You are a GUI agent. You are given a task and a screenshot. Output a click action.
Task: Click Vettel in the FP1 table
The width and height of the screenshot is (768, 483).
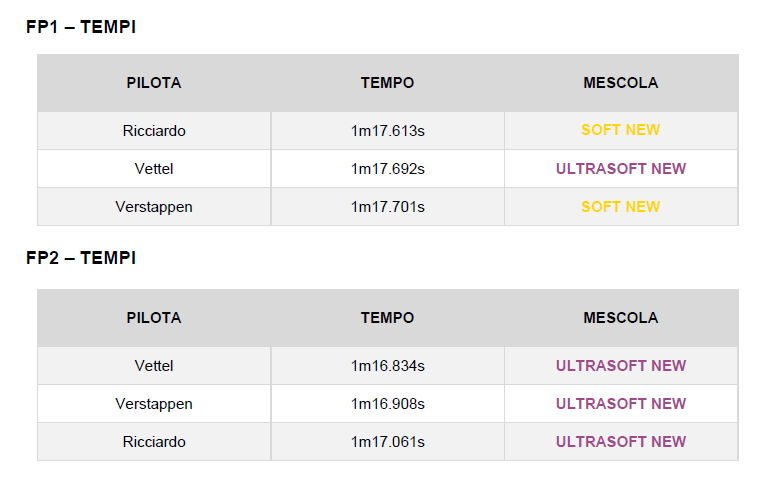[x=154, y=168]
